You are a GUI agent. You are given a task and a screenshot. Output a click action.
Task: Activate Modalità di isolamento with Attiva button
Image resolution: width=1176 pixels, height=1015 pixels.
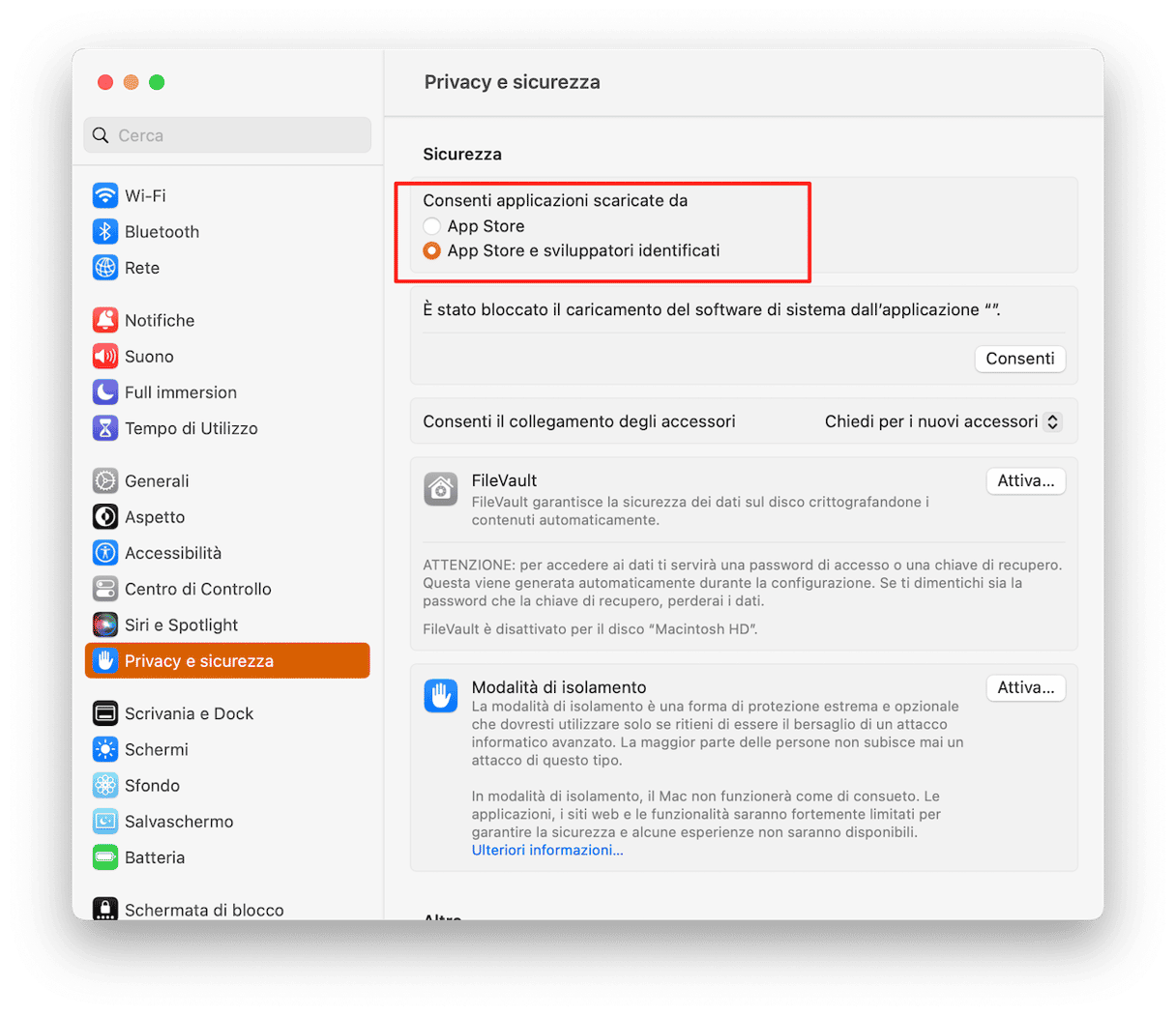click(1025, 688)
